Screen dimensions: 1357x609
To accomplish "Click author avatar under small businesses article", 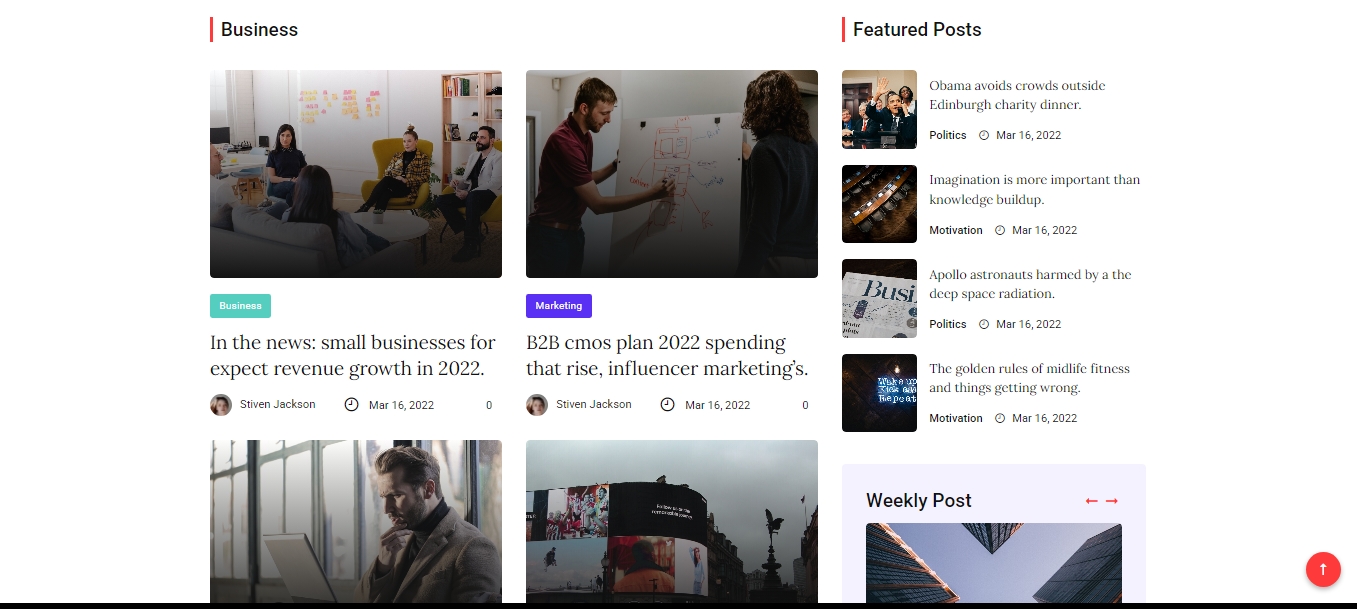I will click(221, 405).
